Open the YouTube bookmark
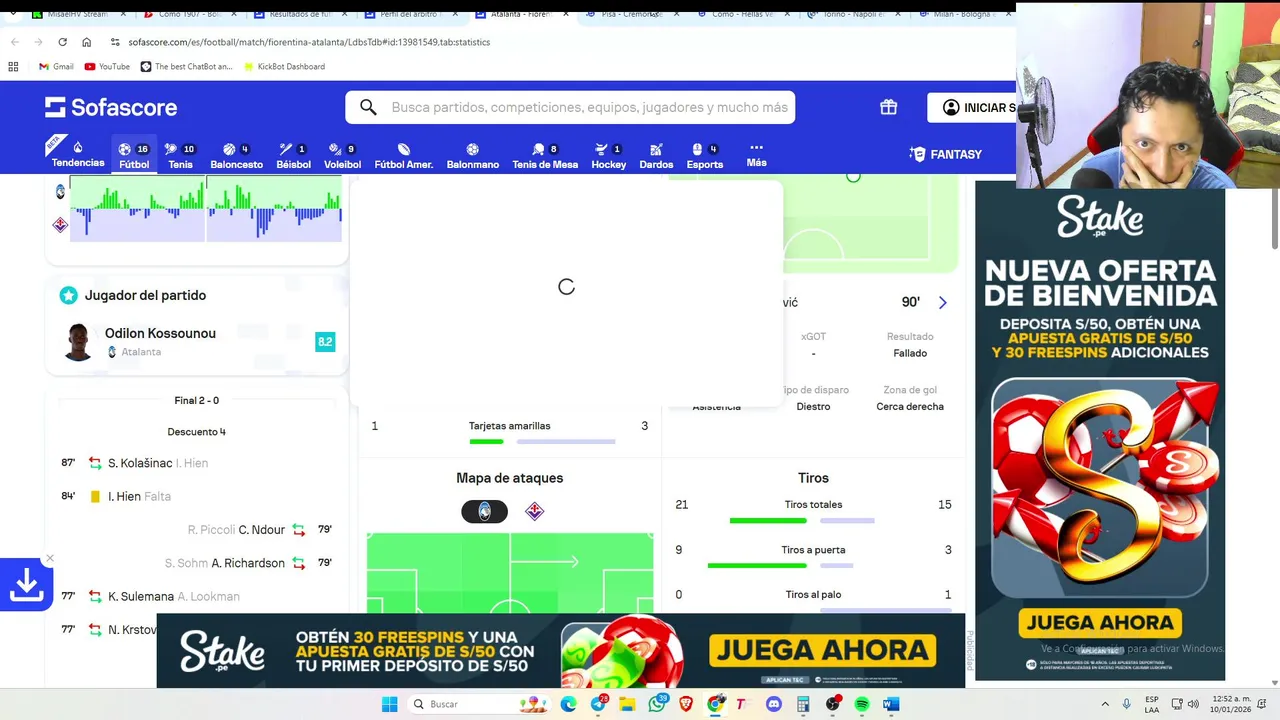Image resolution: width=1280 pixels, height=720 pixels. click(x=107, y=66)
